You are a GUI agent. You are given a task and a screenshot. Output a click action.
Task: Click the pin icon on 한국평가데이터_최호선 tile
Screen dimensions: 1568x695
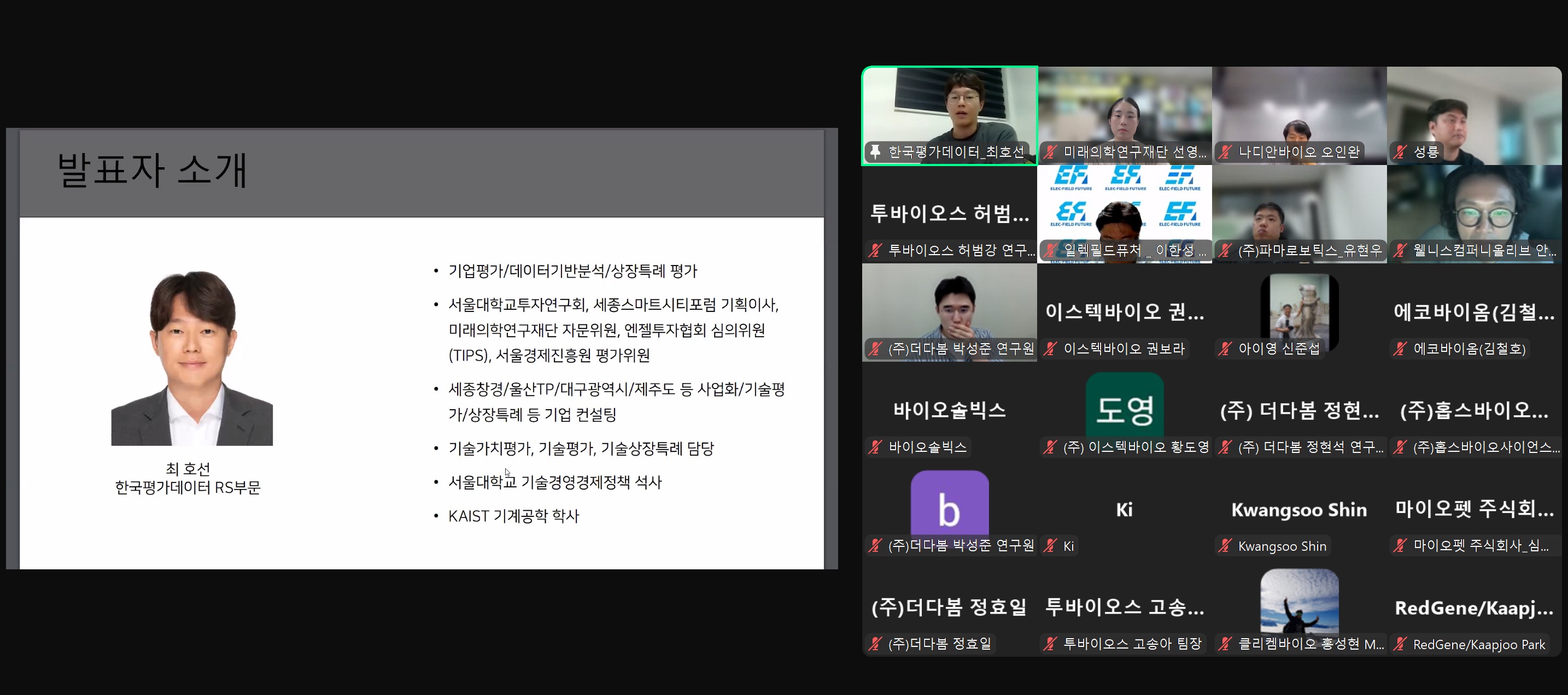coord(875,151)
